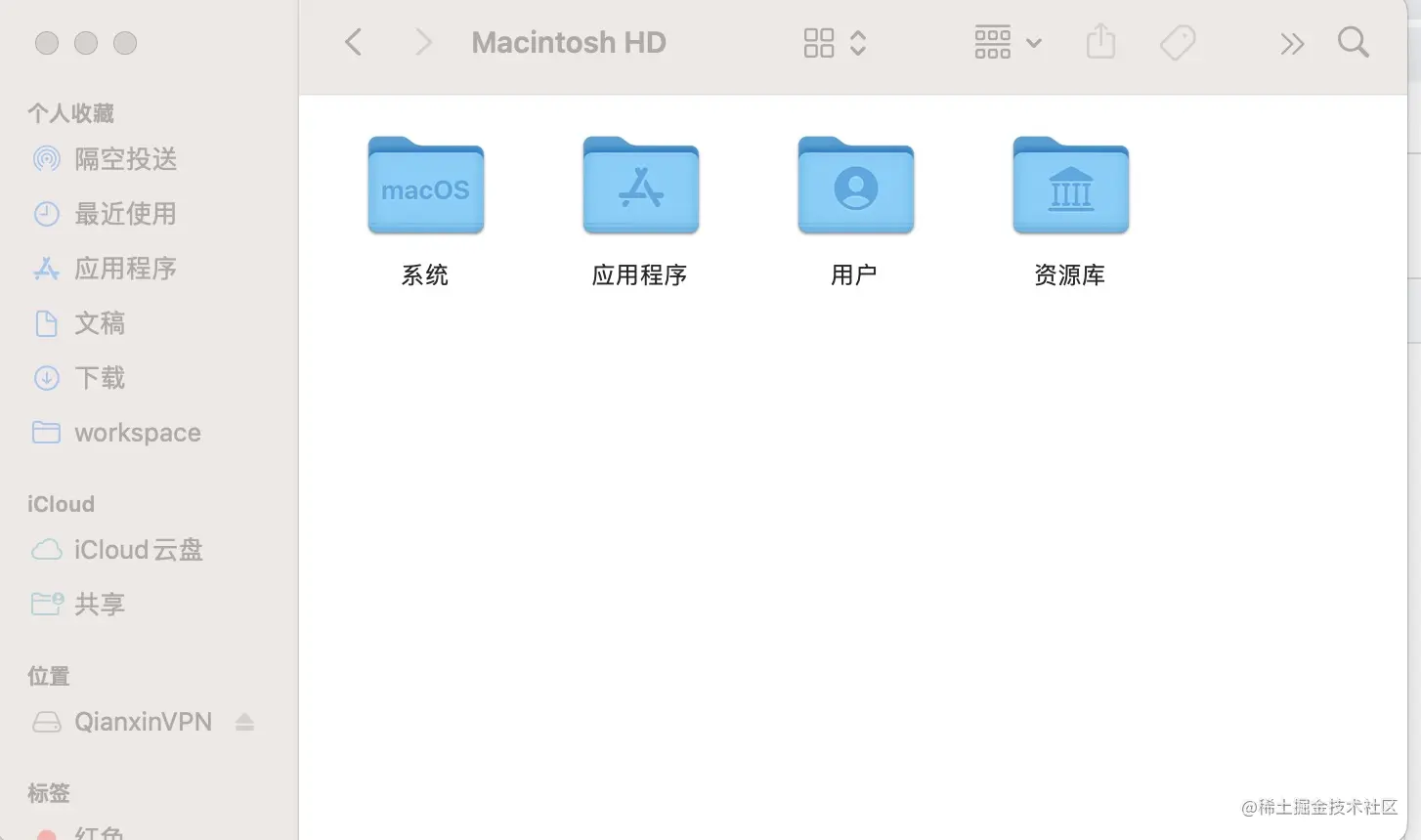Select the 应用程序 folder icon in window
1421x840 pixels.
tap(640, 186)
